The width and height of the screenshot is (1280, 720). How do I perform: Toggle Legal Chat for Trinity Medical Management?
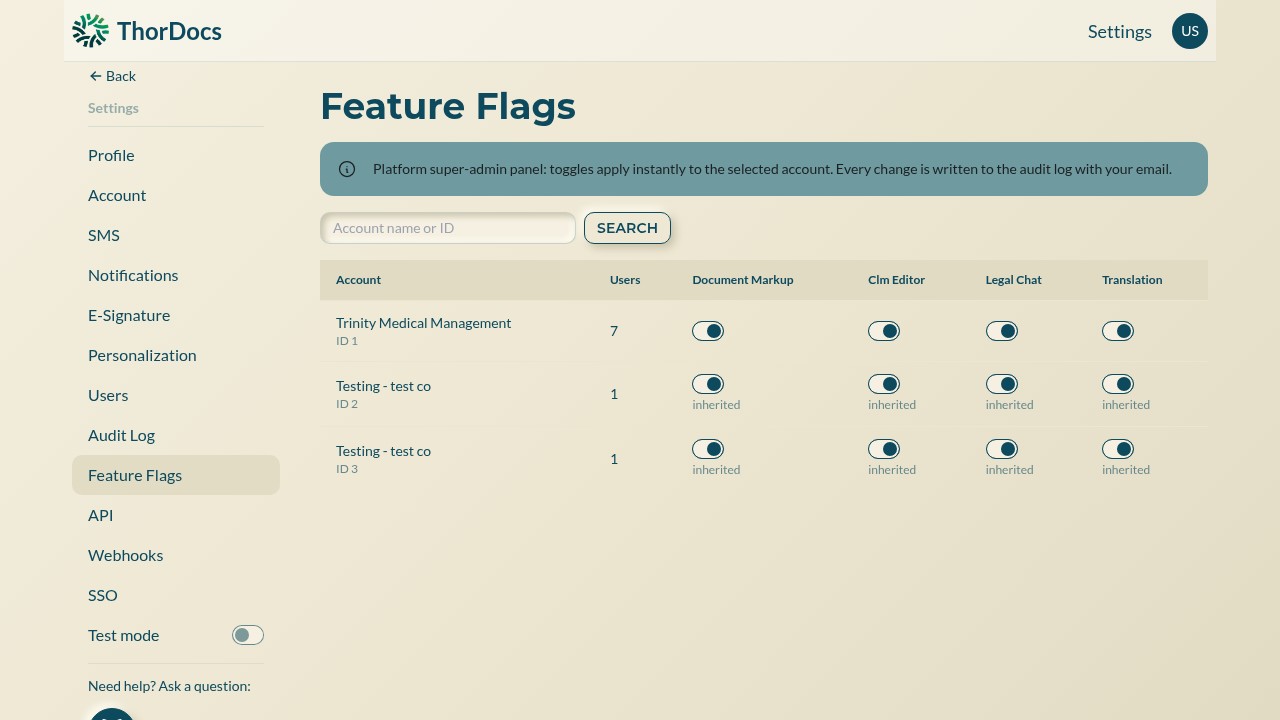(1002, 331)
